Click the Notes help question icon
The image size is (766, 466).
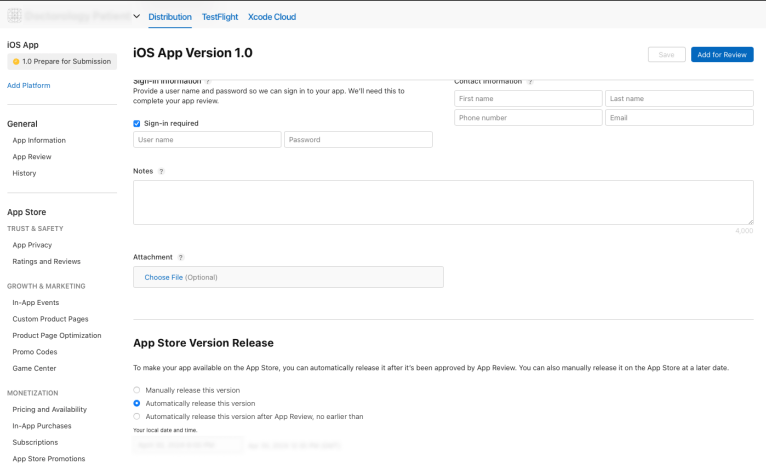[x=161, y=171]
